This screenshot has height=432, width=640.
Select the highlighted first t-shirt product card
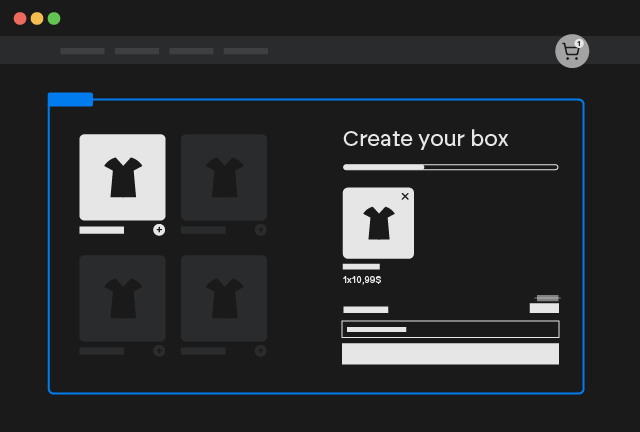pyautogui.click(x=122, y=177)
